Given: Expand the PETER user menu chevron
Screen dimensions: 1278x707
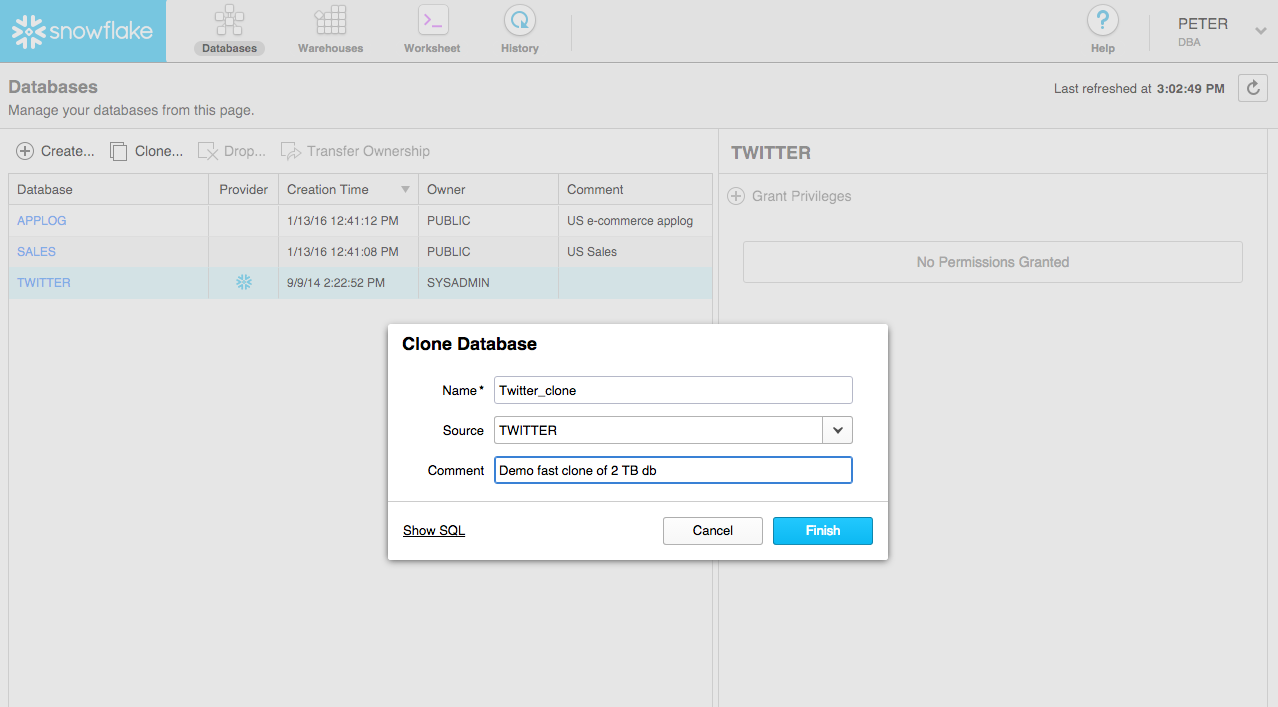Looking at the screenshot, I should (x=1260, y=31).
